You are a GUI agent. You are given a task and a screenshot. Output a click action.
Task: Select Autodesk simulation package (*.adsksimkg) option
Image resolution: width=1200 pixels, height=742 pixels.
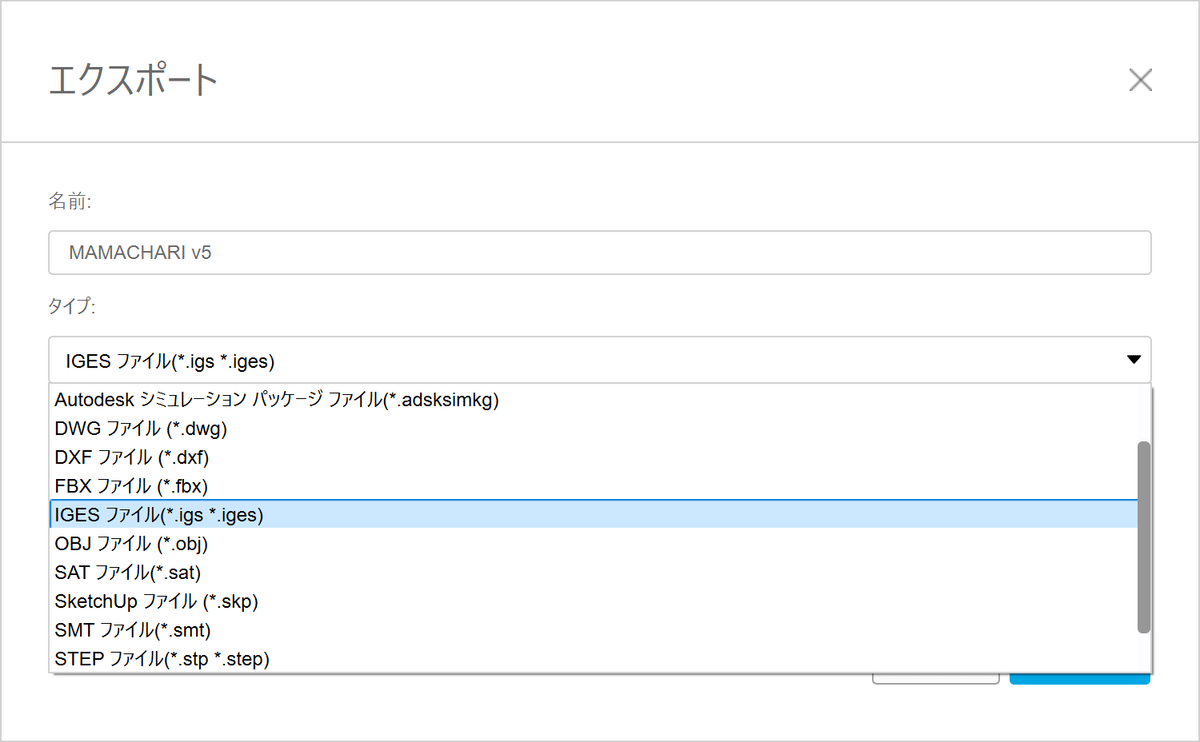coord(277,400)
